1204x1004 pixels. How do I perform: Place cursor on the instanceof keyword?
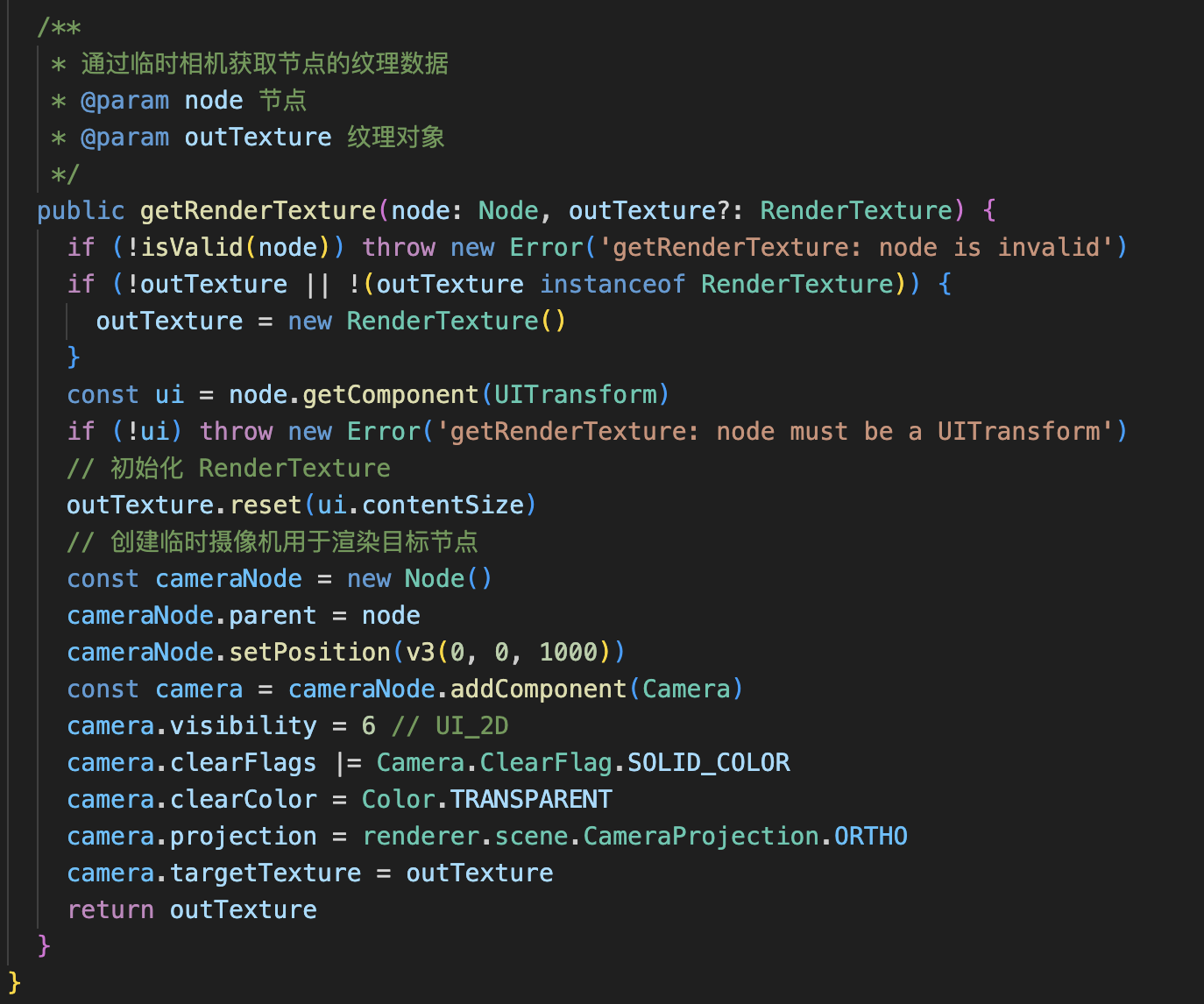[613, 285]
